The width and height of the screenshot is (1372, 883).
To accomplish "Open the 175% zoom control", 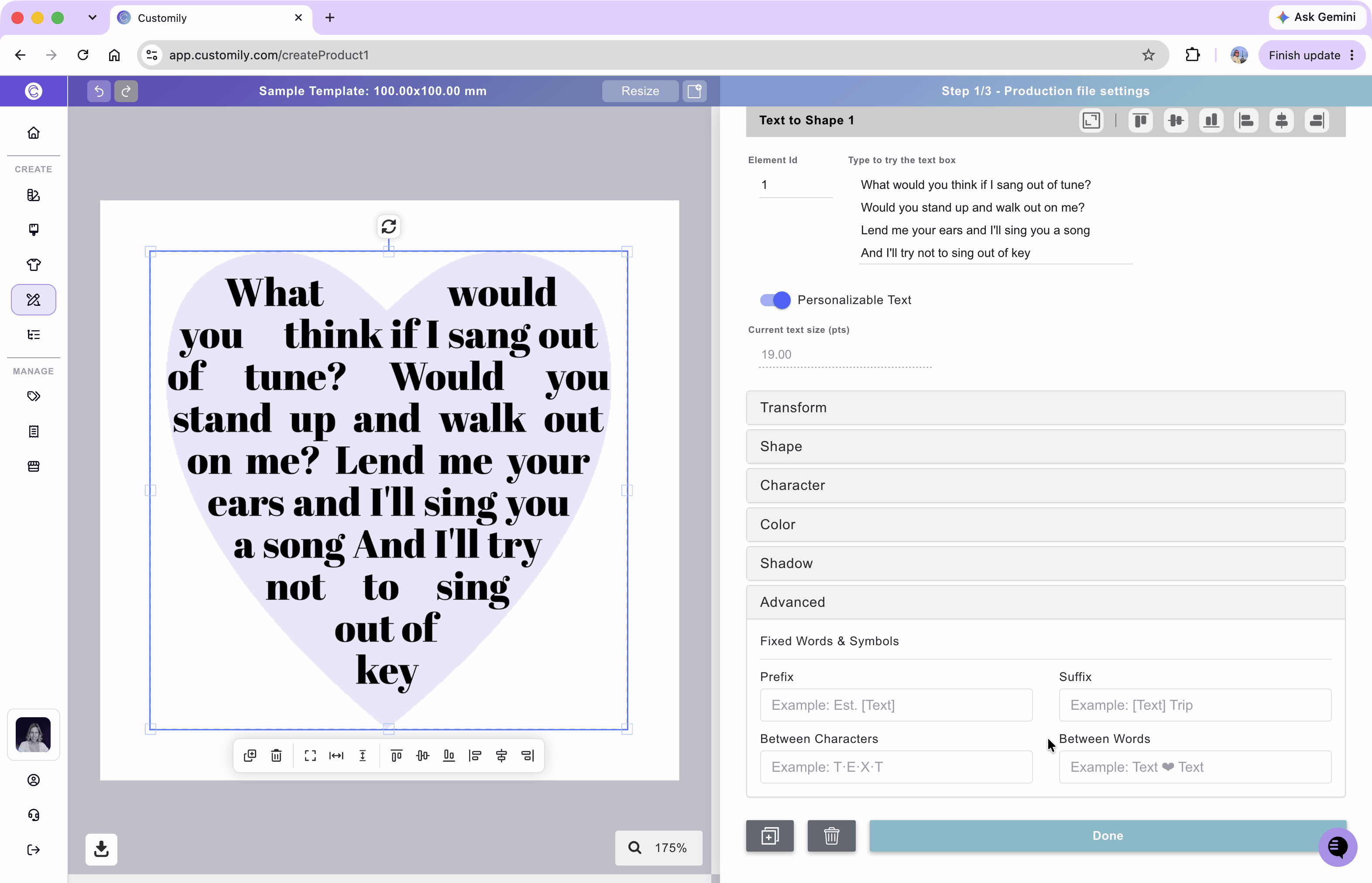I will [659, 848].
